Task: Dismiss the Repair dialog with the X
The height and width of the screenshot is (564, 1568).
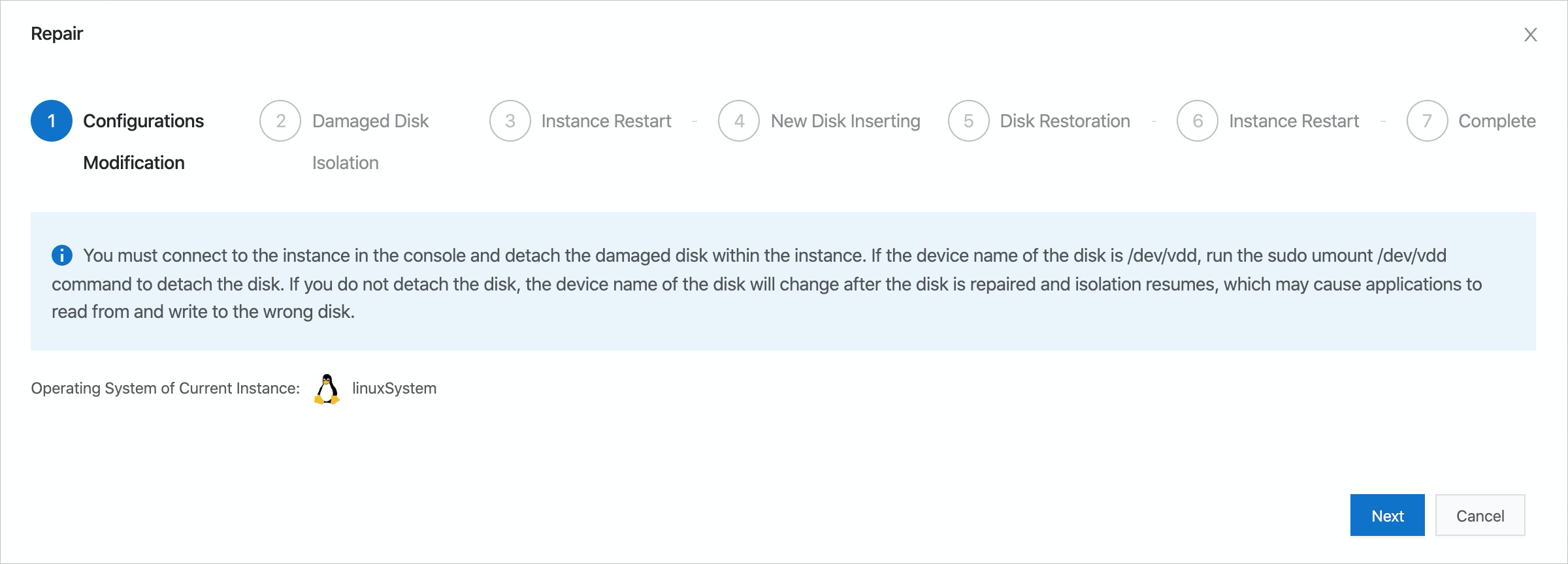Action: [1531, 34]
